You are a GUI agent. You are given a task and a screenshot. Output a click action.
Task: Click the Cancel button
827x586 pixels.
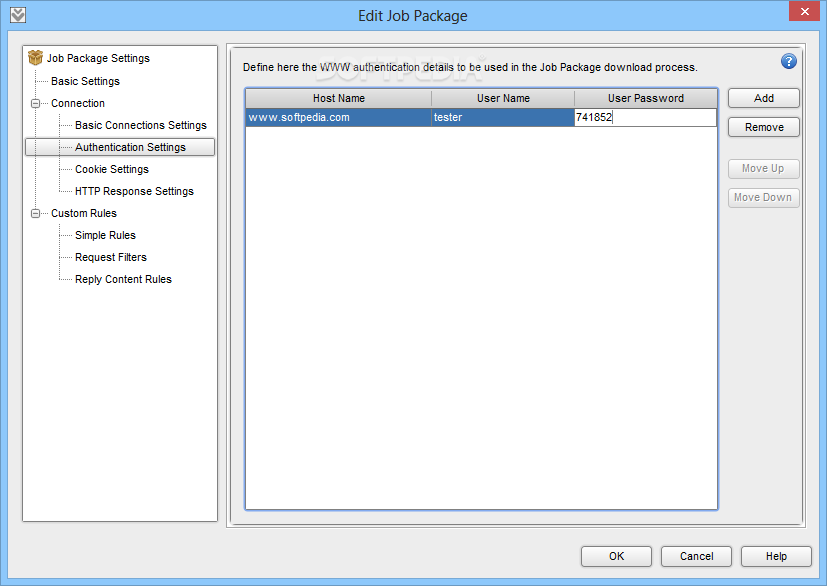point(696,556)
